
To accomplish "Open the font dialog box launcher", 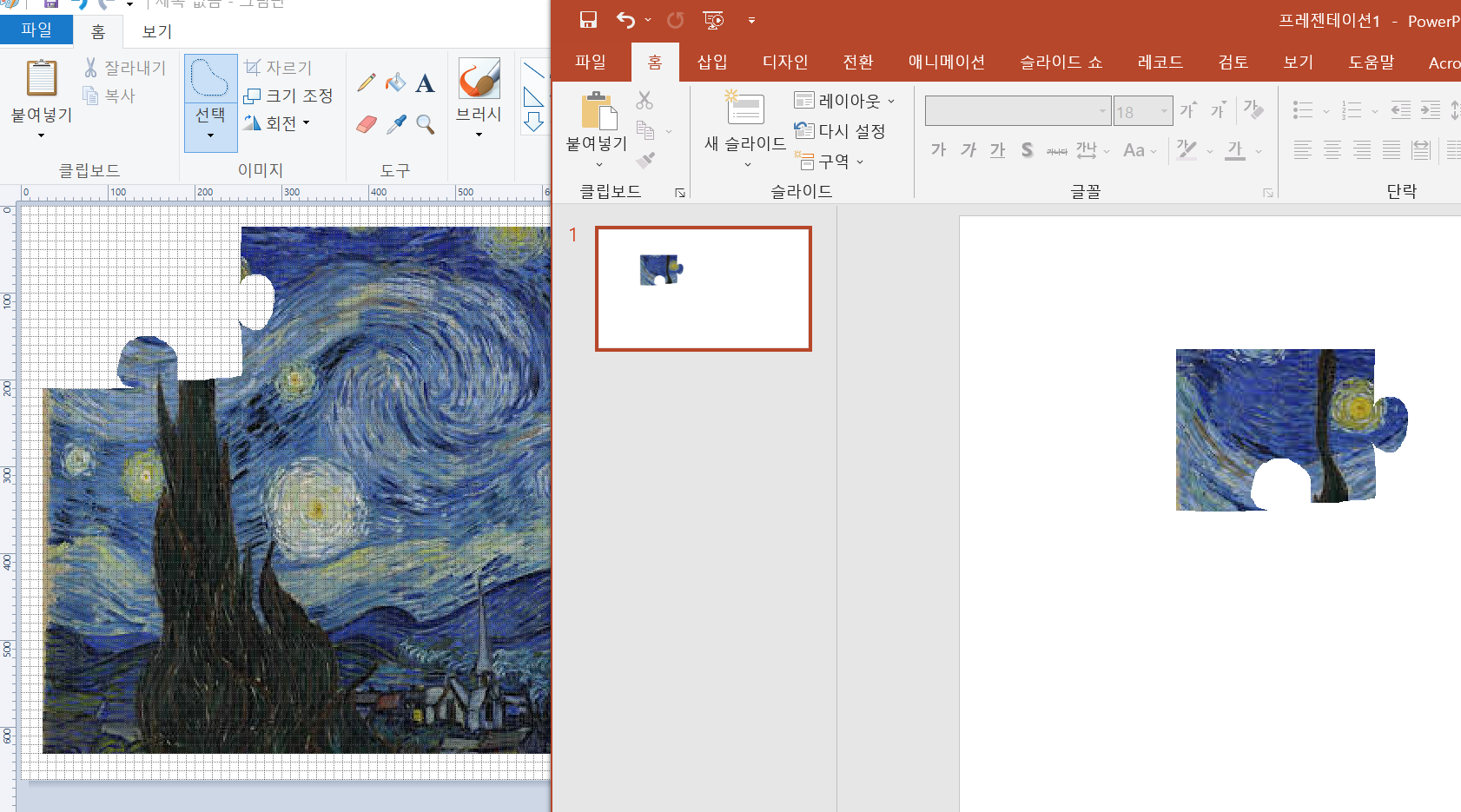I will coord(1268,193).
